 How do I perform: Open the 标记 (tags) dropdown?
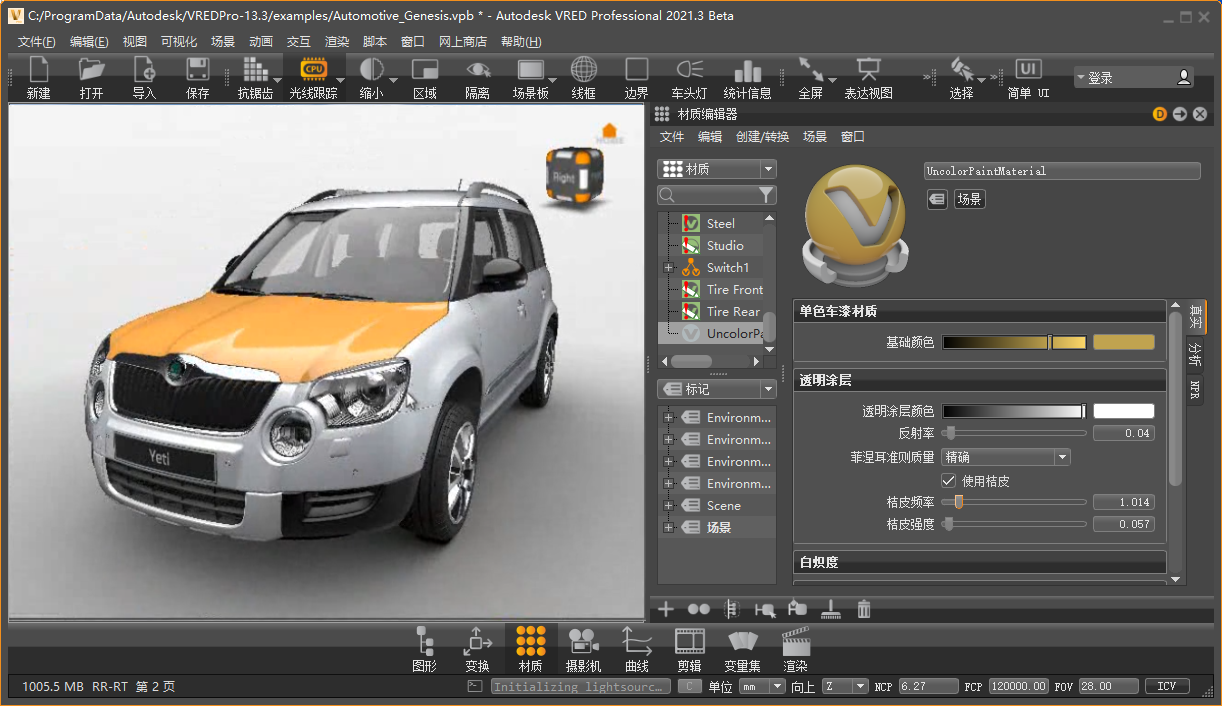click(717, 389)
